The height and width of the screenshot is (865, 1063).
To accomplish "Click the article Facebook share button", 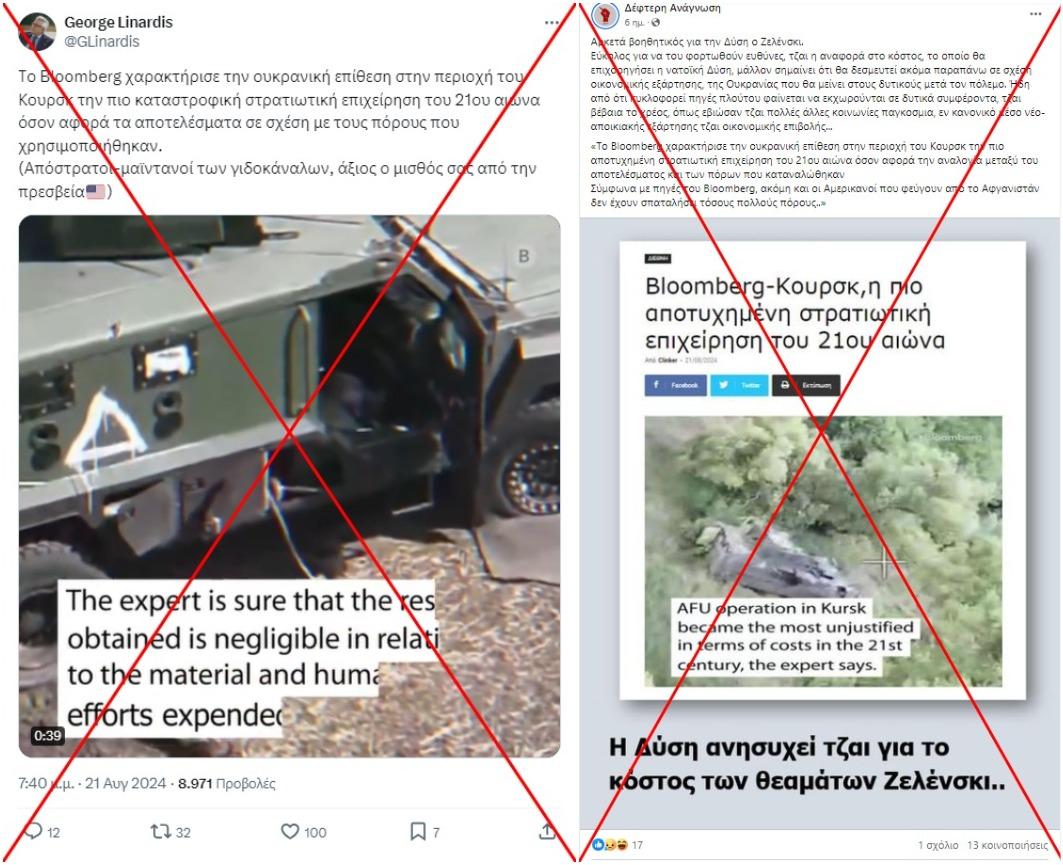I will click(x=675, y=385).
